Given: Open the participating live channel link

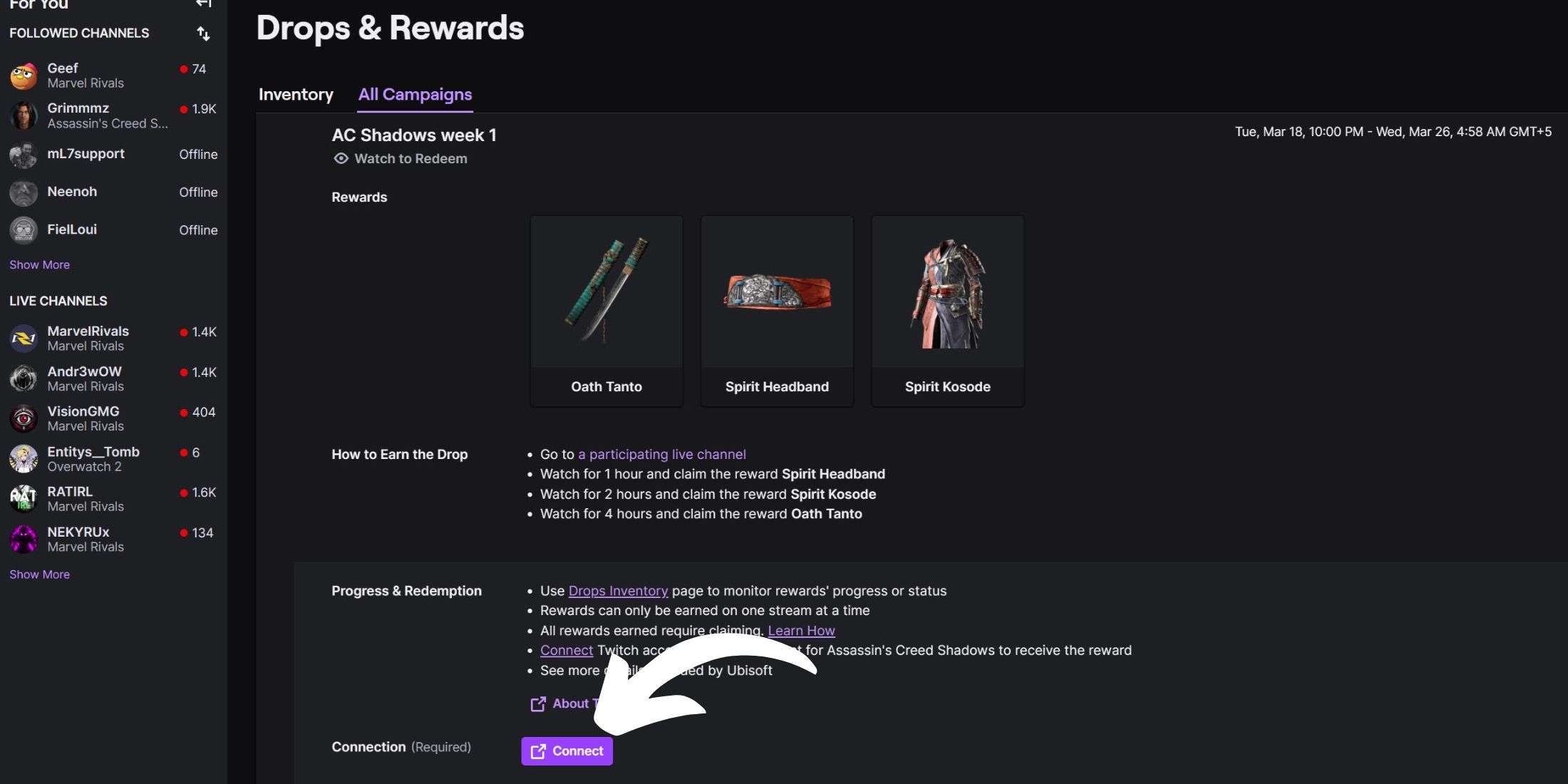Looking at the screenshot, I should (x=661, y=455).
